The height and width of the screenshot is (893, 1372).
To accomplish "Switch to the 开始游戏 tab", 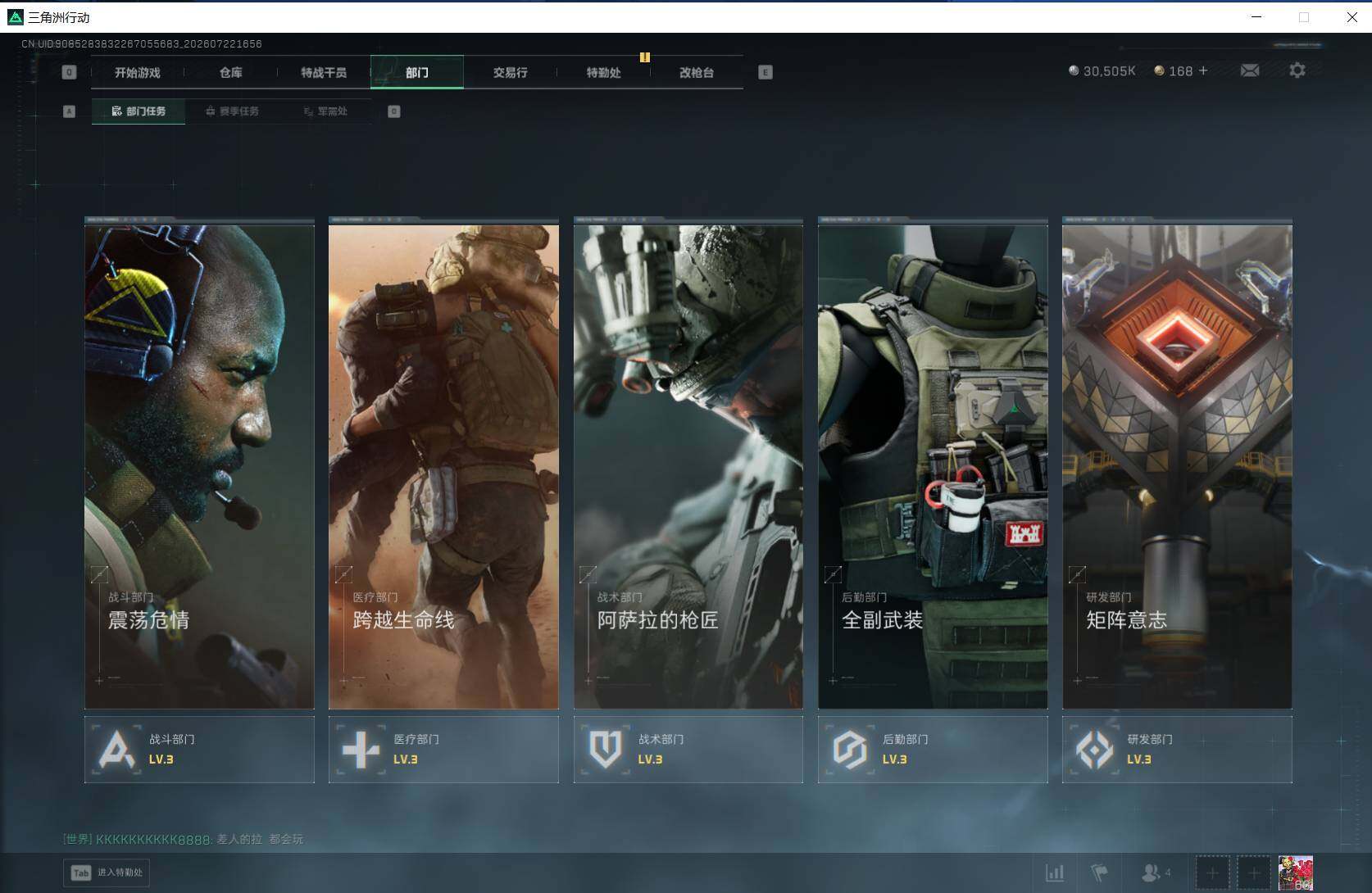I will [138, 72].
